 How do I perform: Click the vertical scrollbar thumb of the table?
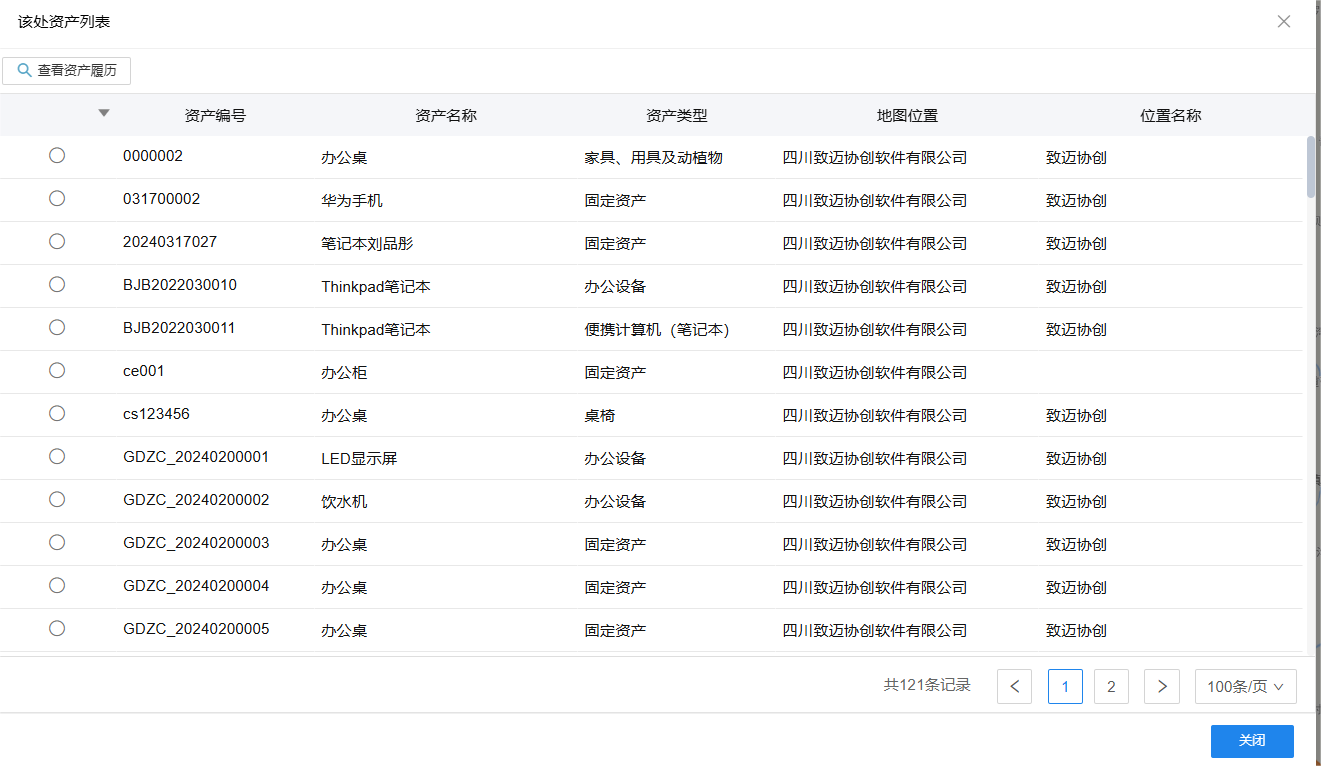(x=1311, y=167)
